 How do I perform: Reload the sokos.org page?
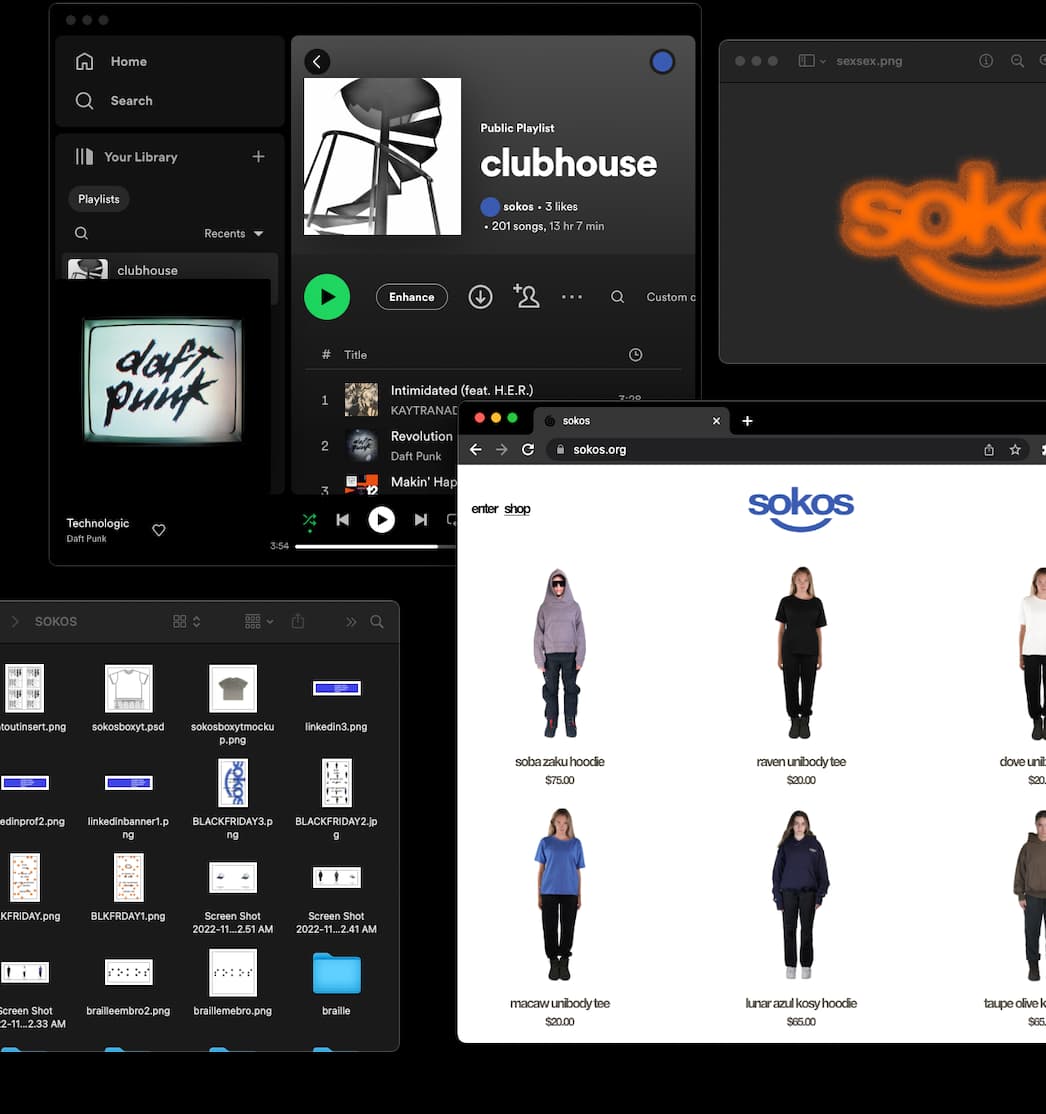(528, 450)
